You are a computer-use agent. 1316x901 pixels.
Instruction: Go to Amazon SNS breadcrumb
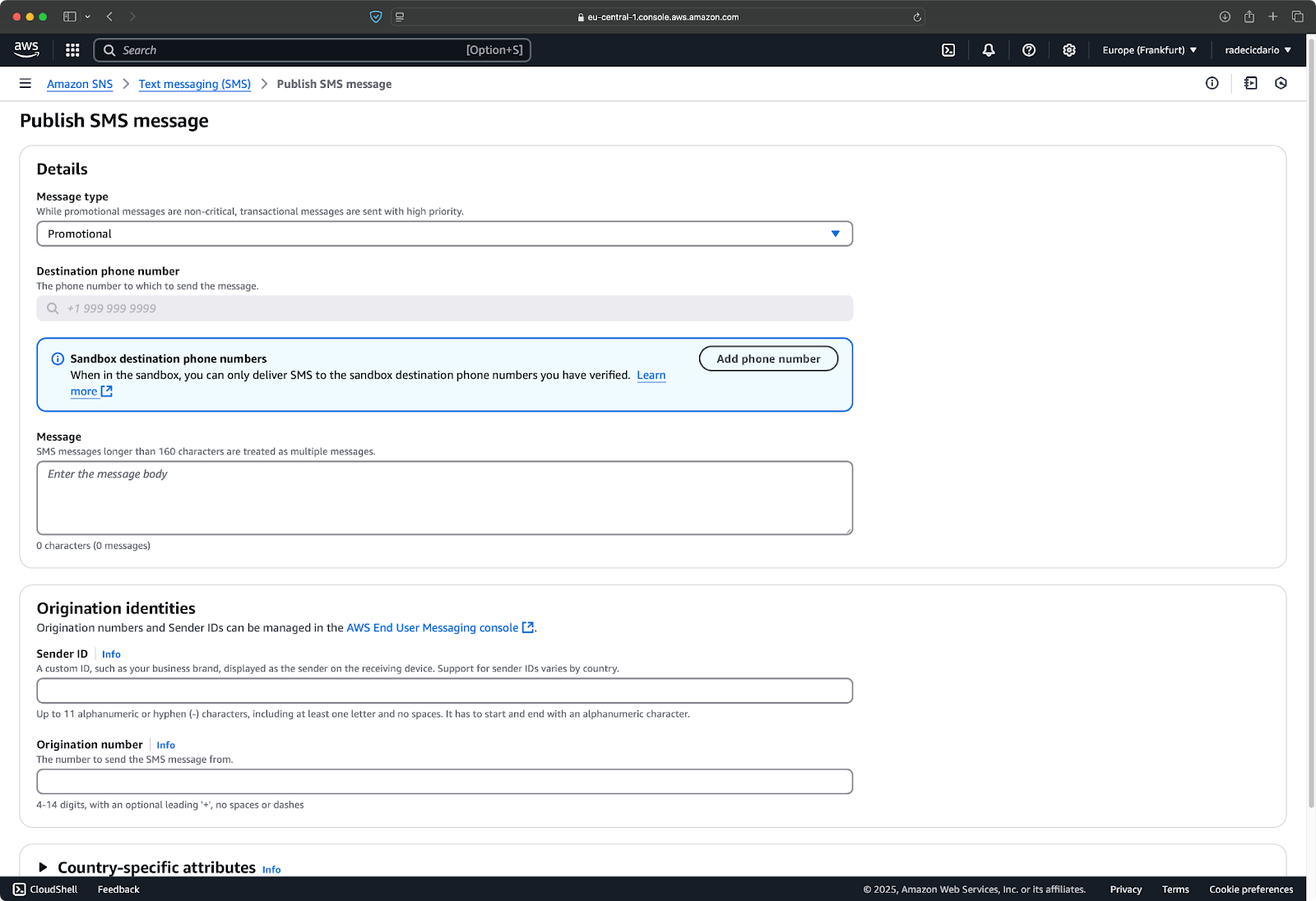[x=80, y=84]
